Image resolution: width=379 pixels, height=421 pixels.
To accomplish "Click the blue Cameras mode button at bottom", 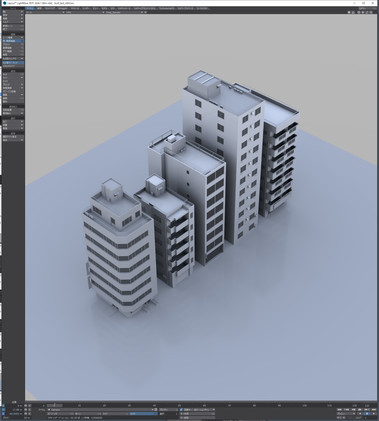I will coord(143,414).
